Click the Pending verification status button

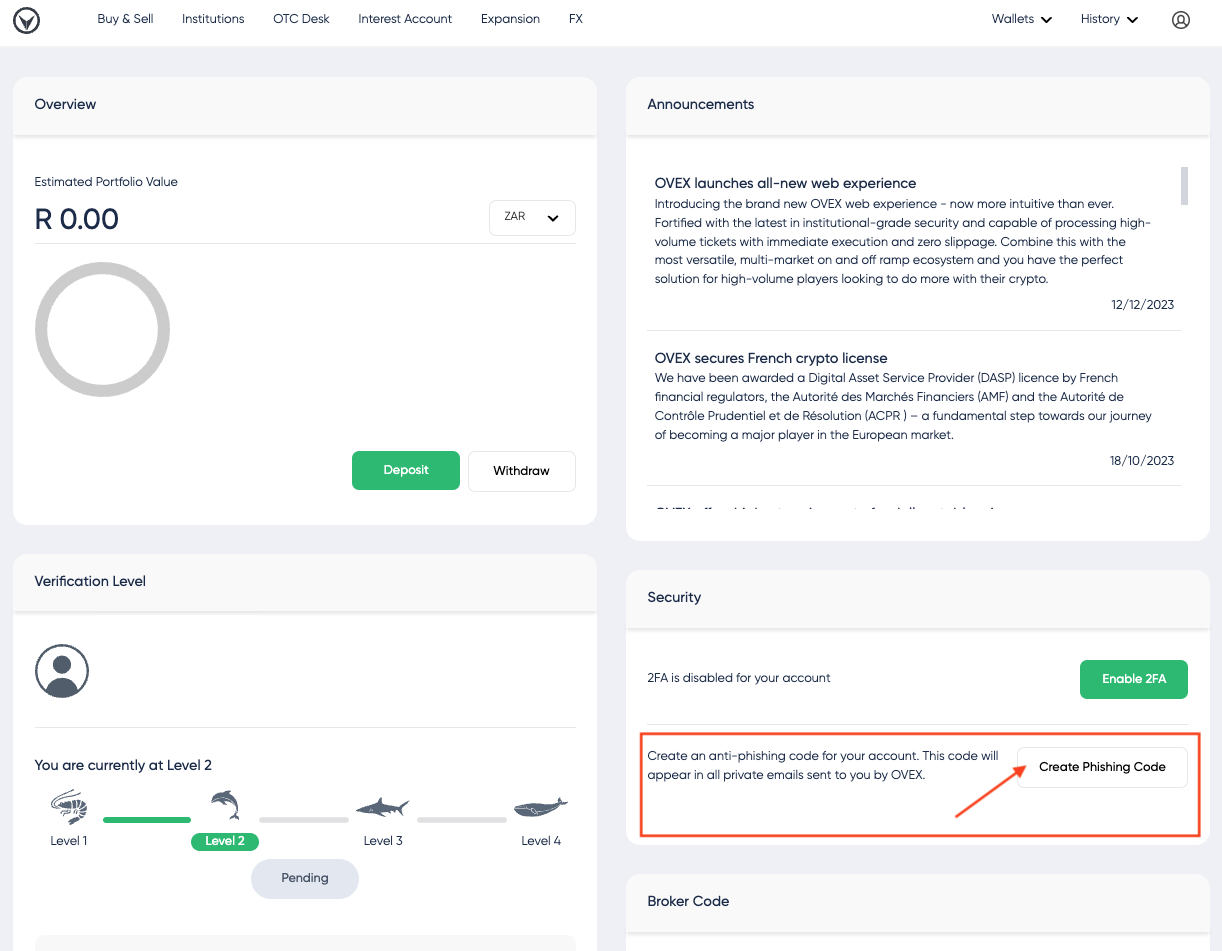(x=305, y=878)
